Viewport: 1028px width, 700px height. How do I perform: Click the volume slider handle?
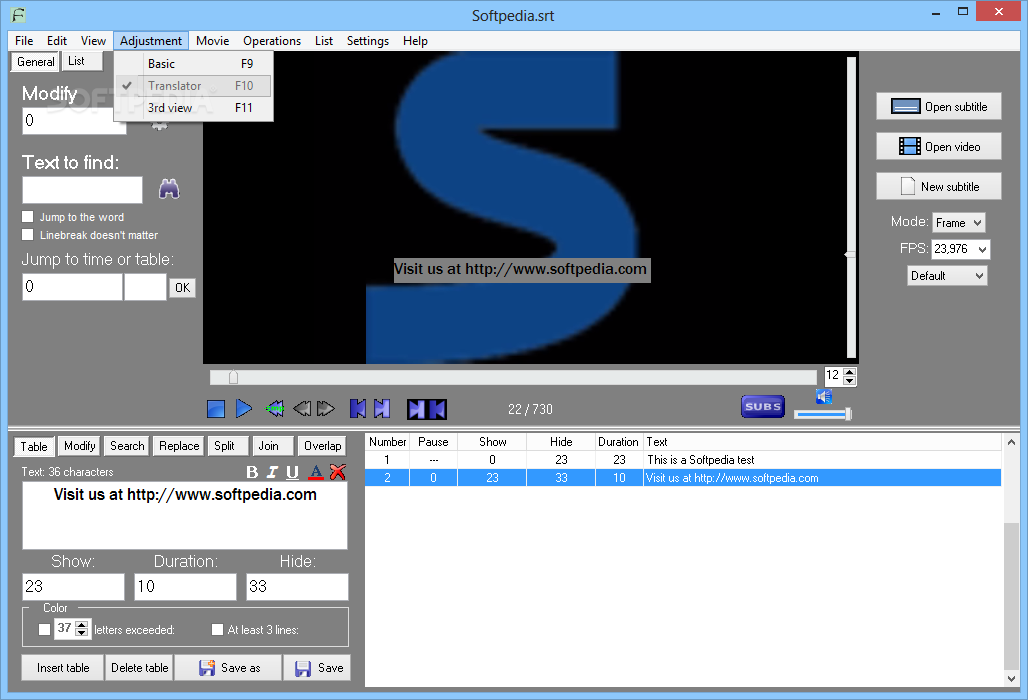pyautogui.click(x=848, y=414)
